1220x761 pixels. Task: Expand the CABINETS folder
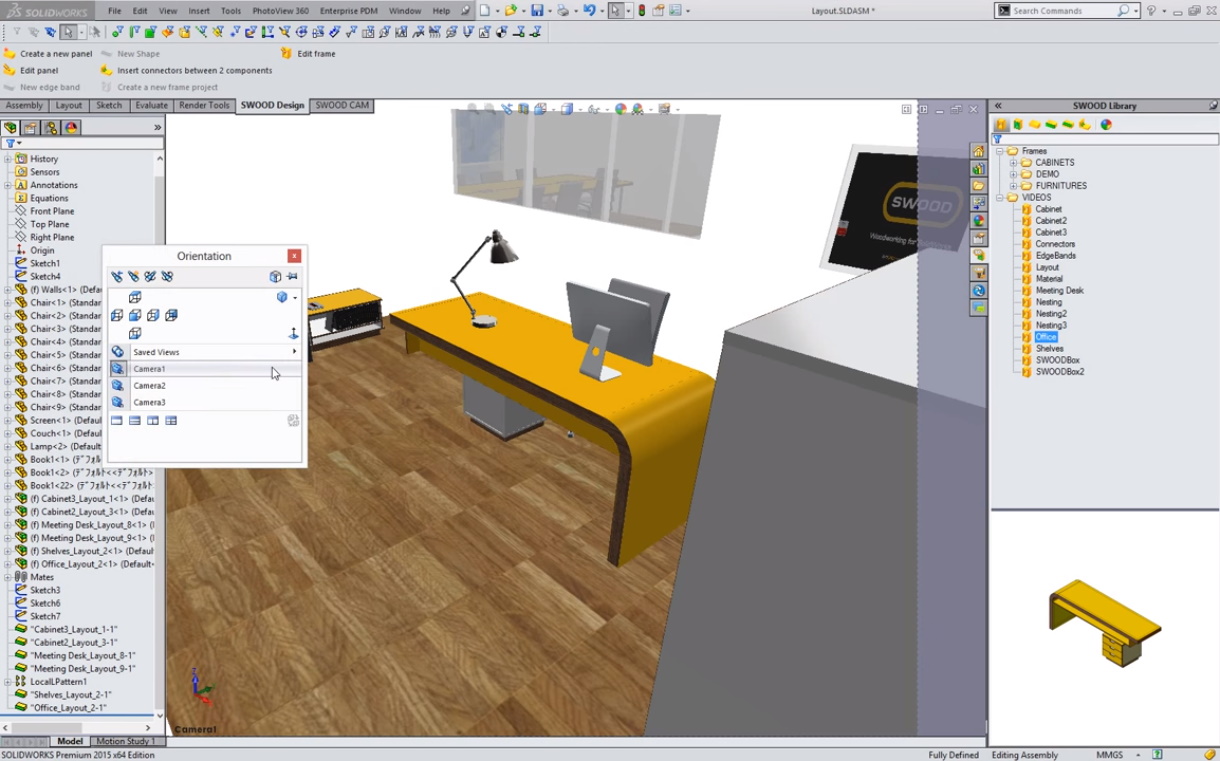pos(1013,163)
